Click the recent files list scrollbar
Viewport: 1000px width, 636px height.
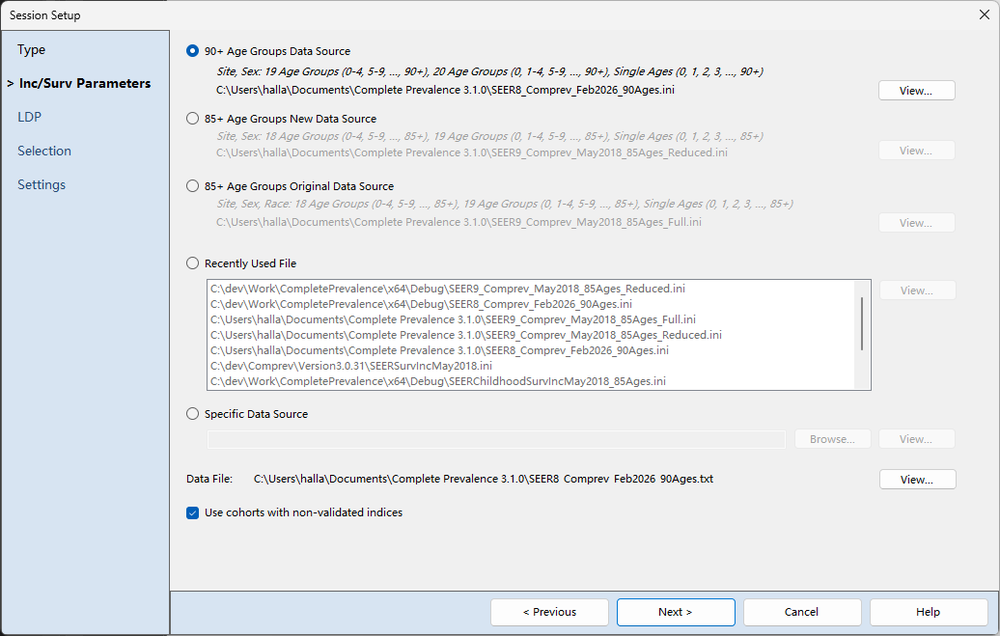coord(862,323)
